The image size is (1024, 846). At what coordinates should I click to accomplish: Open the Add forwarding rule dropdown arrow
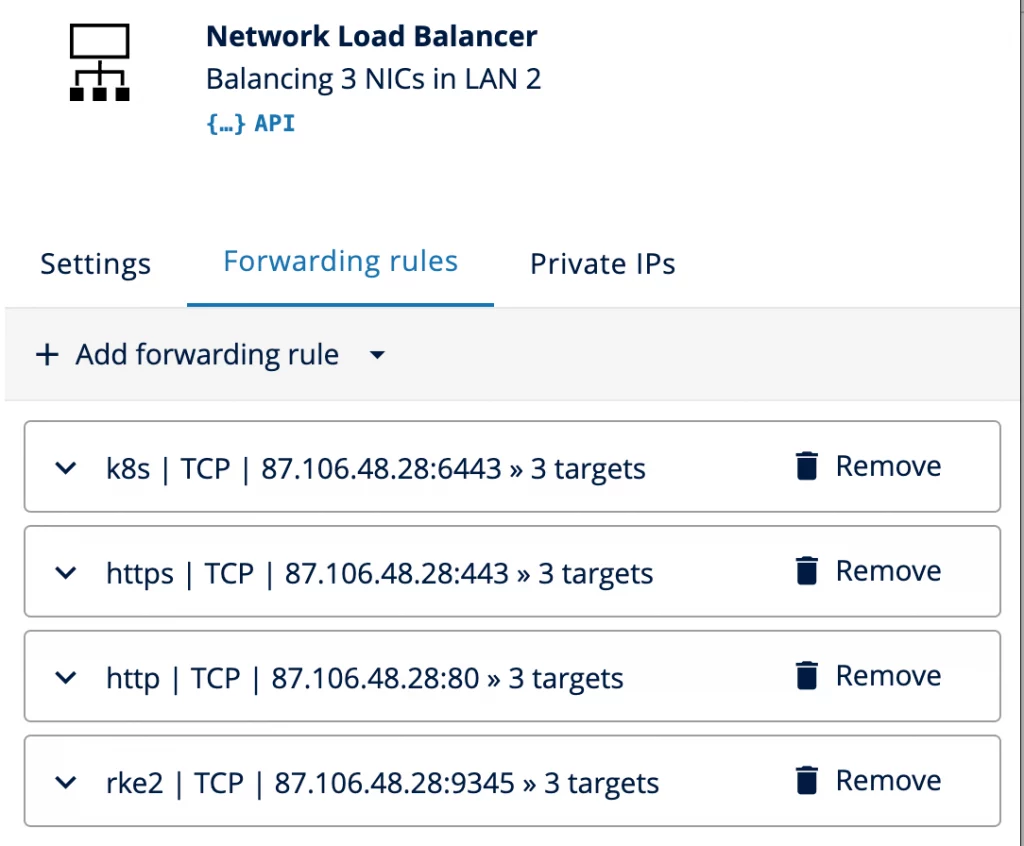(376, 355)
